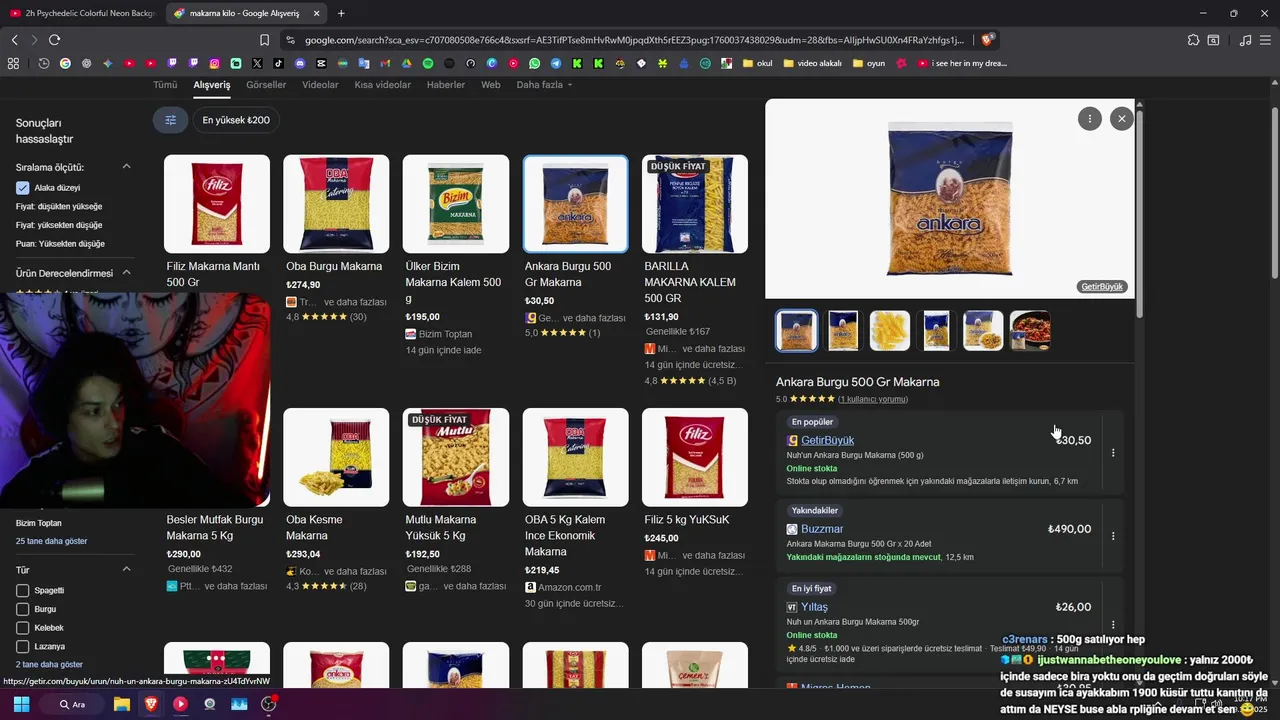Open the apps grid icon in the bookmarks bar

click(13, 63)
